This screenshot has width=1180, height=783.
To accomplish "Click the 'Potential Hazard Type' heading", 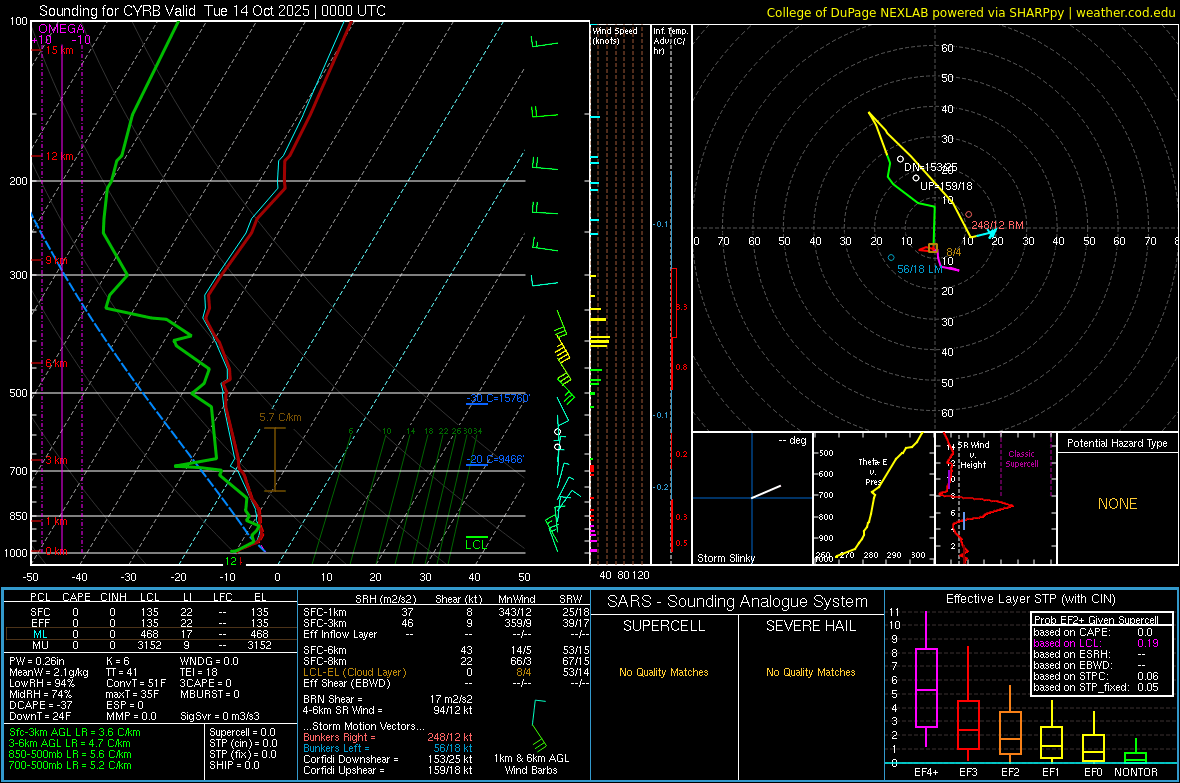I will (1117, 443).
